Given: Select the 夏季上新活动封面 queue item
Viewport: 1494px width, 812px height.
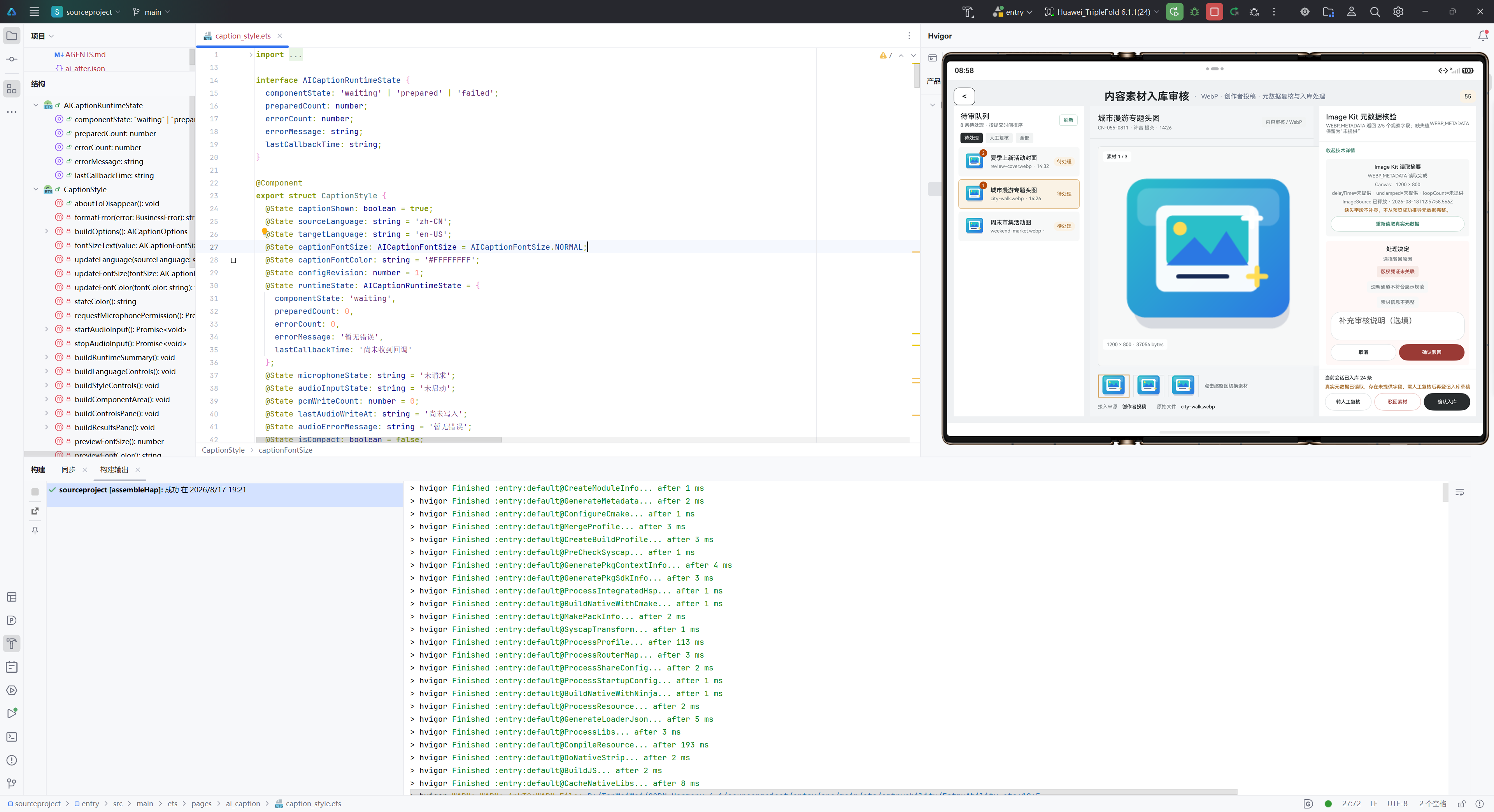Looking at the screenshot, I should click(x=1019, y=161).
